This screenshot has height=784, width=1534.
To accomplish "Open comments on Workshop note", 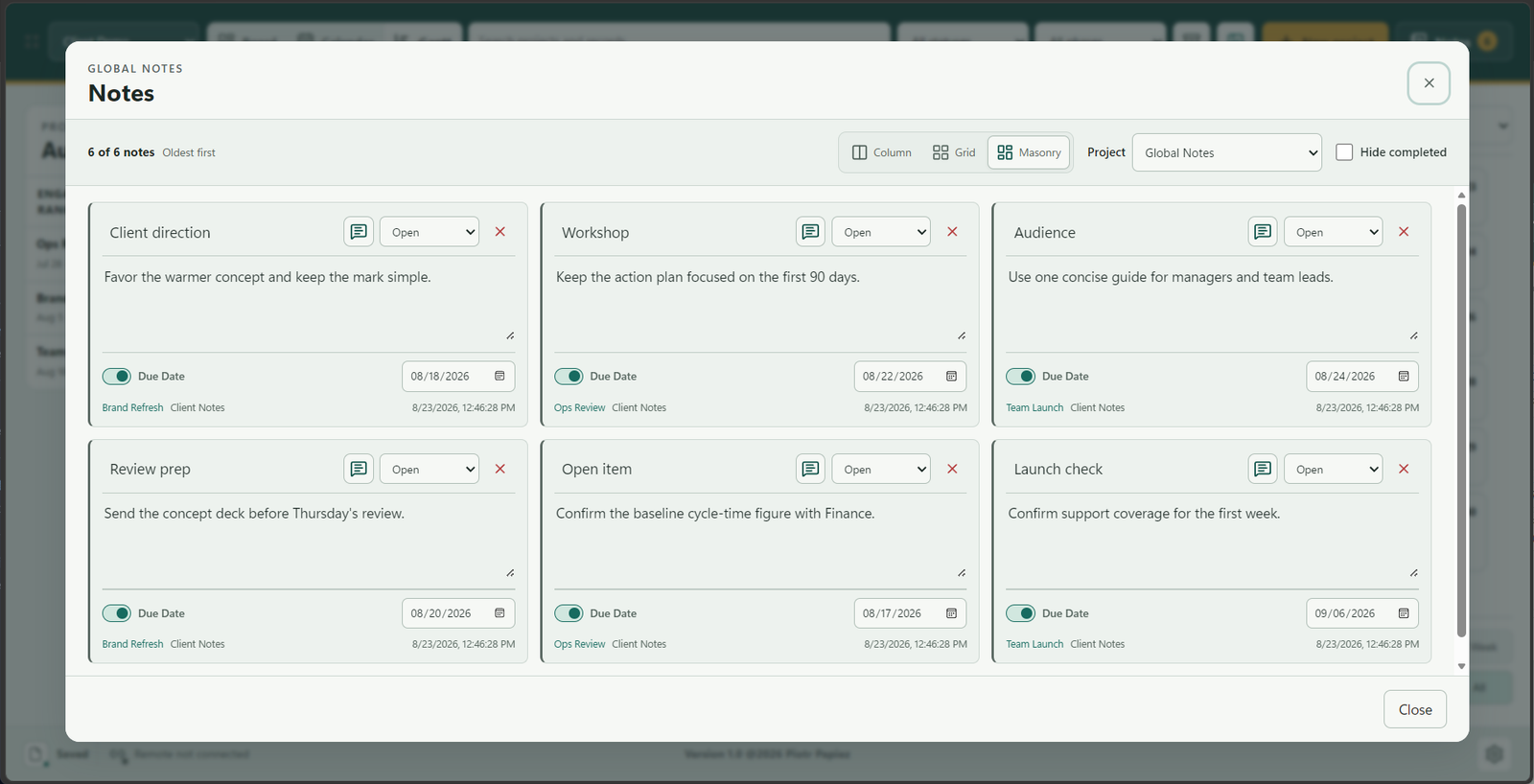I will [x=810, y=232].
